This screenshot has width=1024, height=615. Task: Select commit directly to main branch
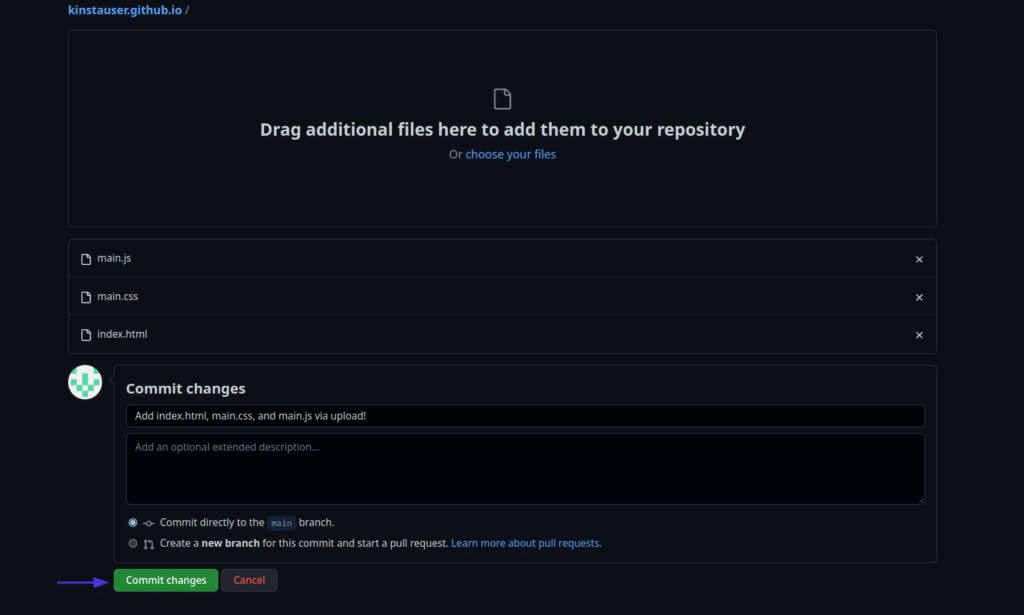click(x=133, y=523)
